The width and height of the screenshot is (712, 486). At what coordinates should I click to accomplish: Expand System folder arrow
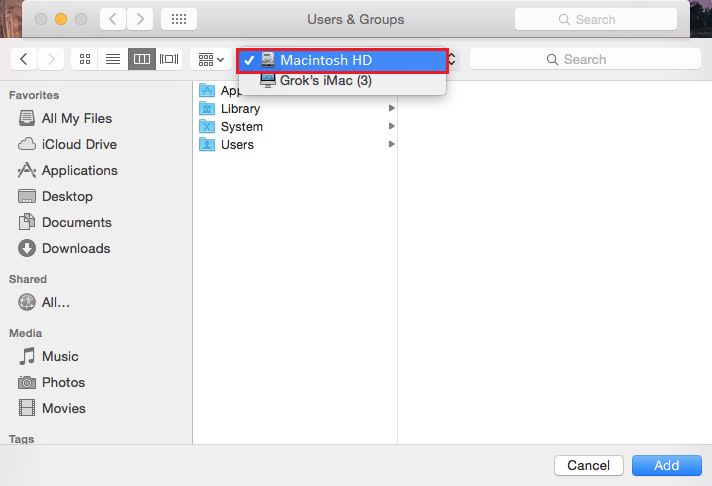coord(391,126)
